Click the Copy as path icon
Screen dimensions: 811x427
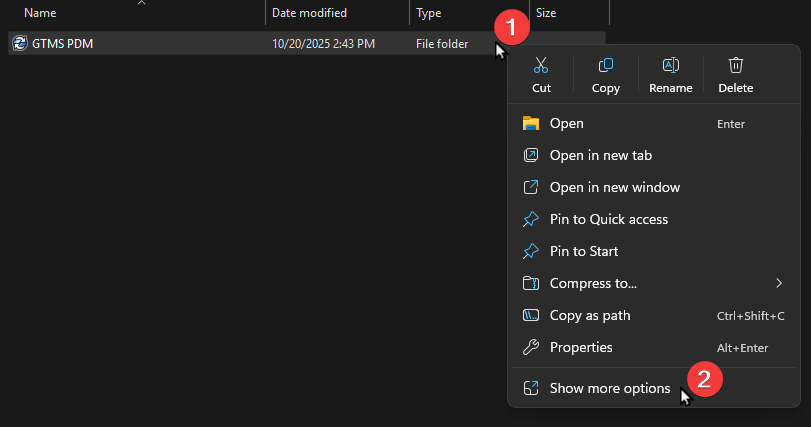(531, 315)
